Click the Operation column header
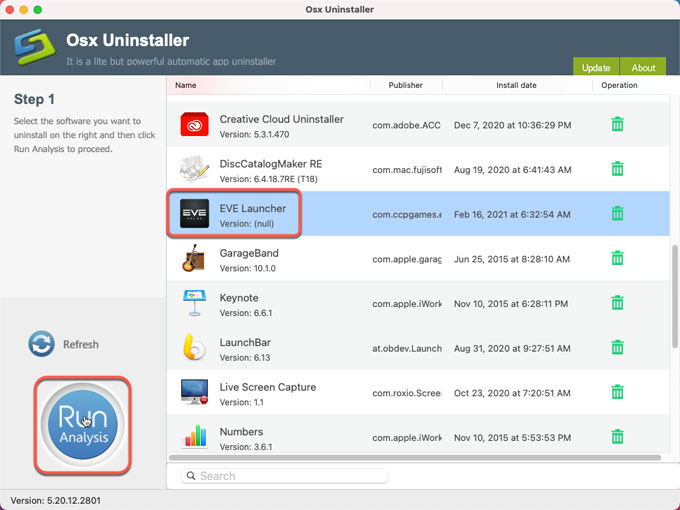 pyautogui.click(x=619, y=85)
